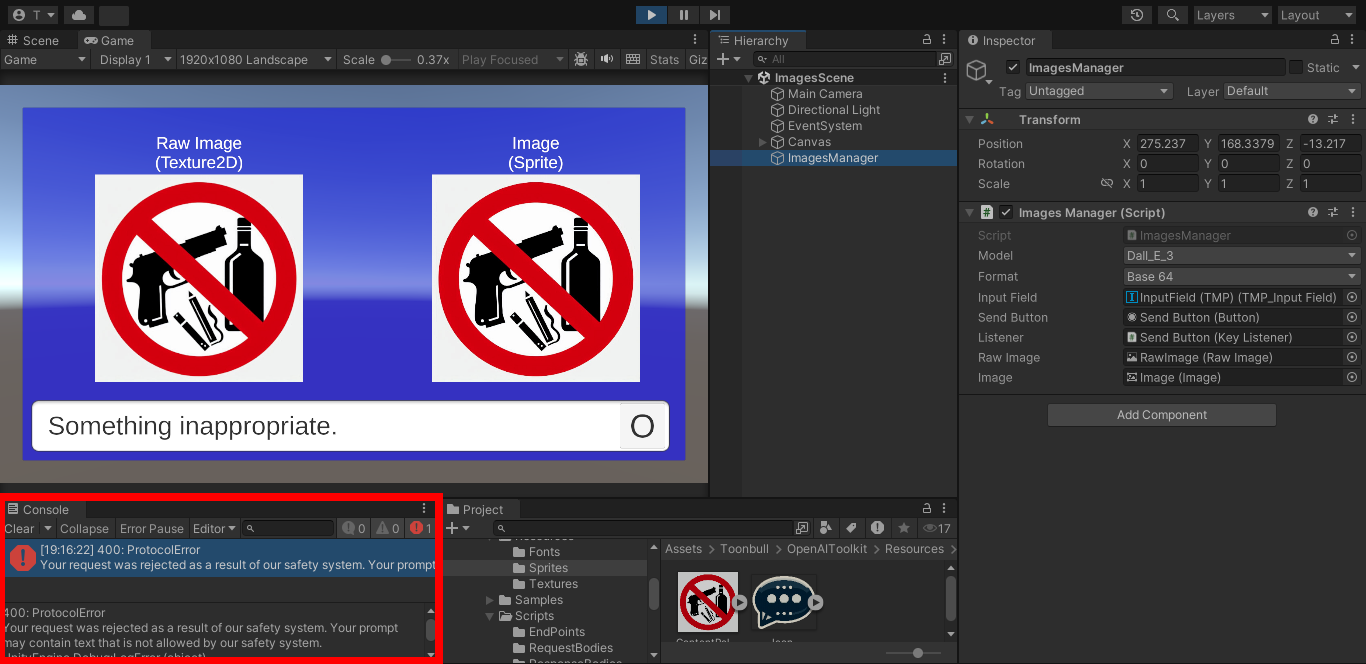Click the GameObject cube icon in Inspector
Image resolution: width=1366 pixels, height=664 pixels.
point(978,71)
